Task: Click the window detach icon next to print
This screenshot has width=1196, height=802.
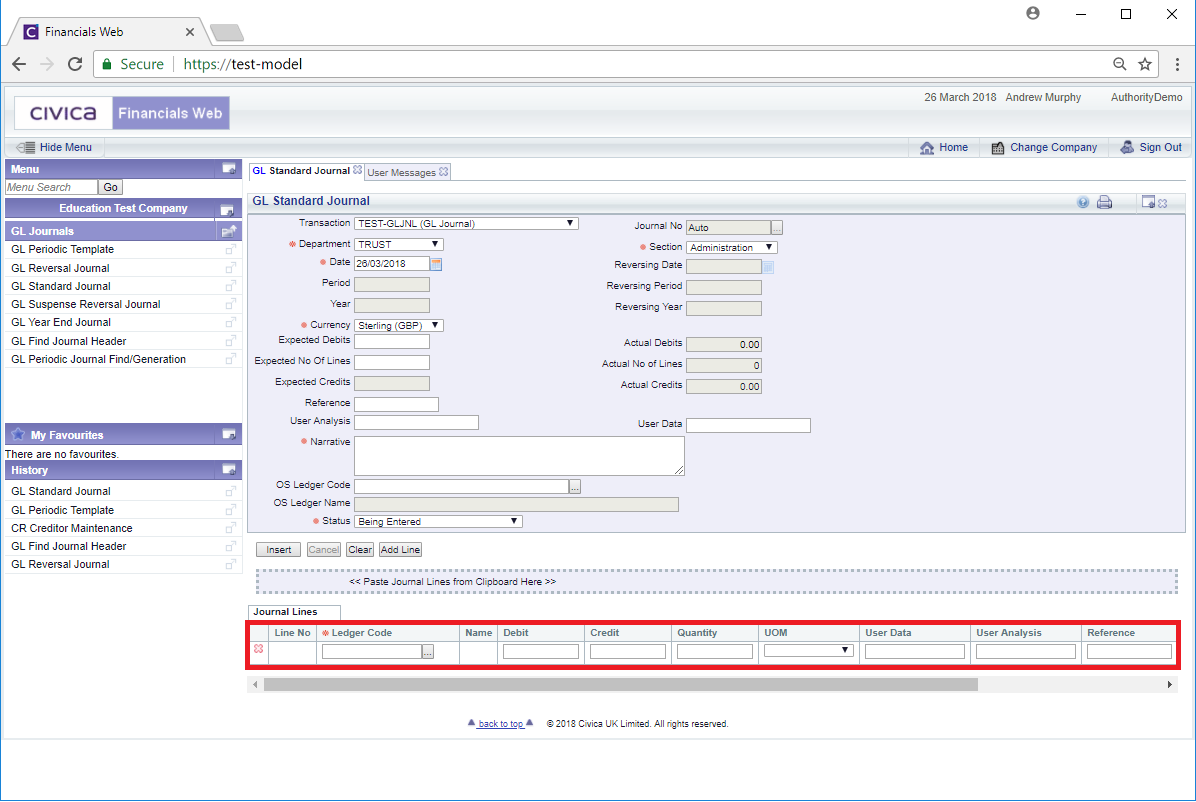Action: (x=1148, y=202)
